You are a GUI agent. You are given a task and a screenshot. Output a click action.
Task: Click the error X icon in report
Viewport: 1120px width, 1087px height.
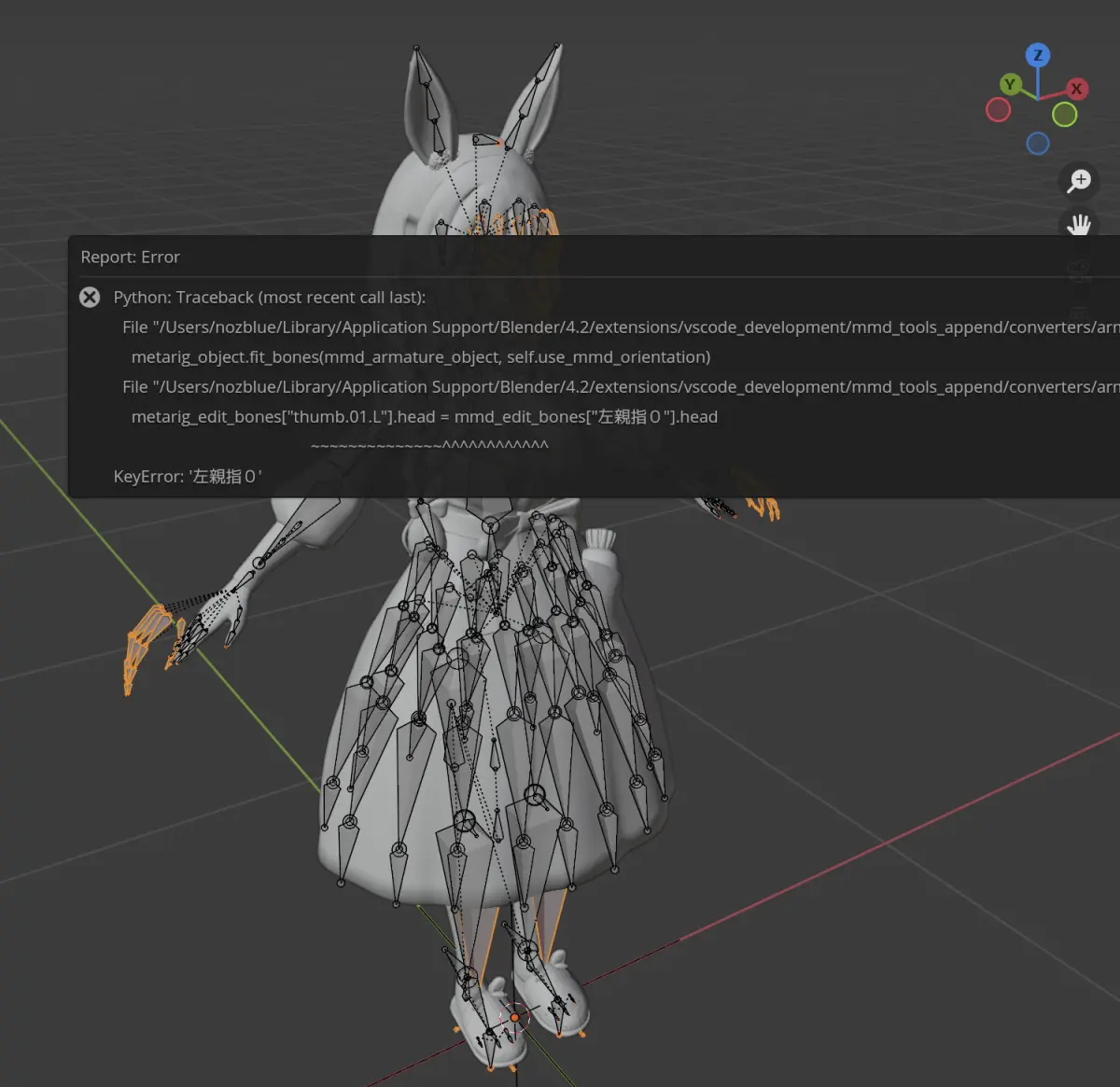90,297
